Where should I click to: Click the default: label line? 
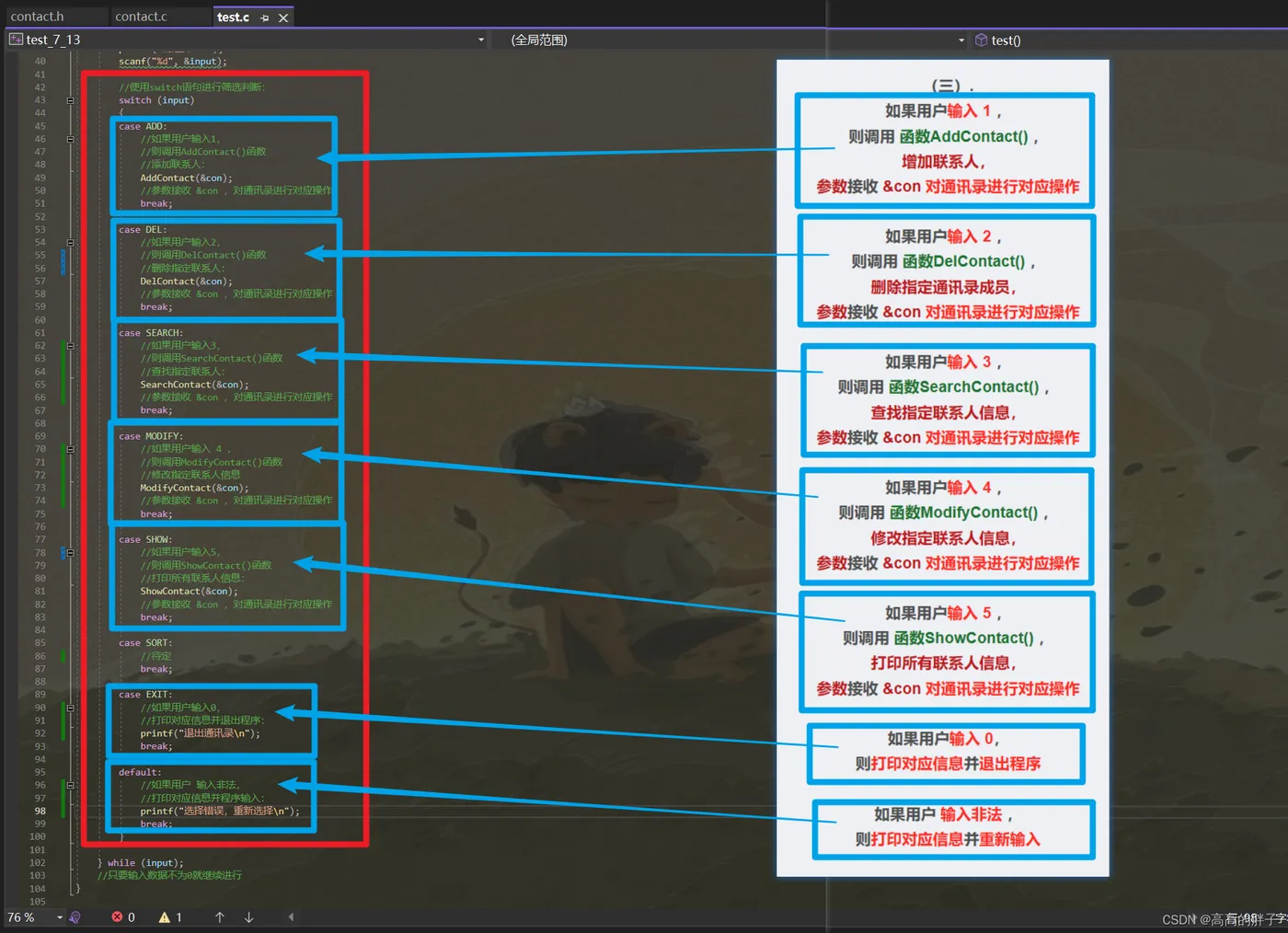(x=140, y=772)
